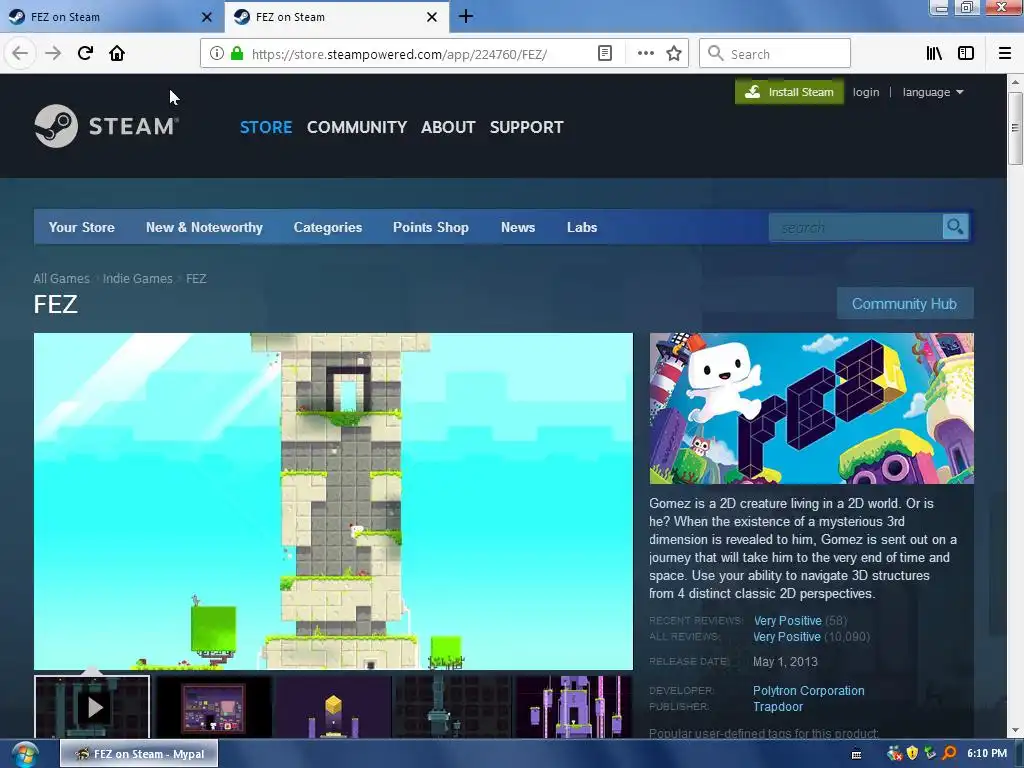Follow the Indie Games breadcrumb link
This screenshot has width=1024, height=768.
point(138,278)
